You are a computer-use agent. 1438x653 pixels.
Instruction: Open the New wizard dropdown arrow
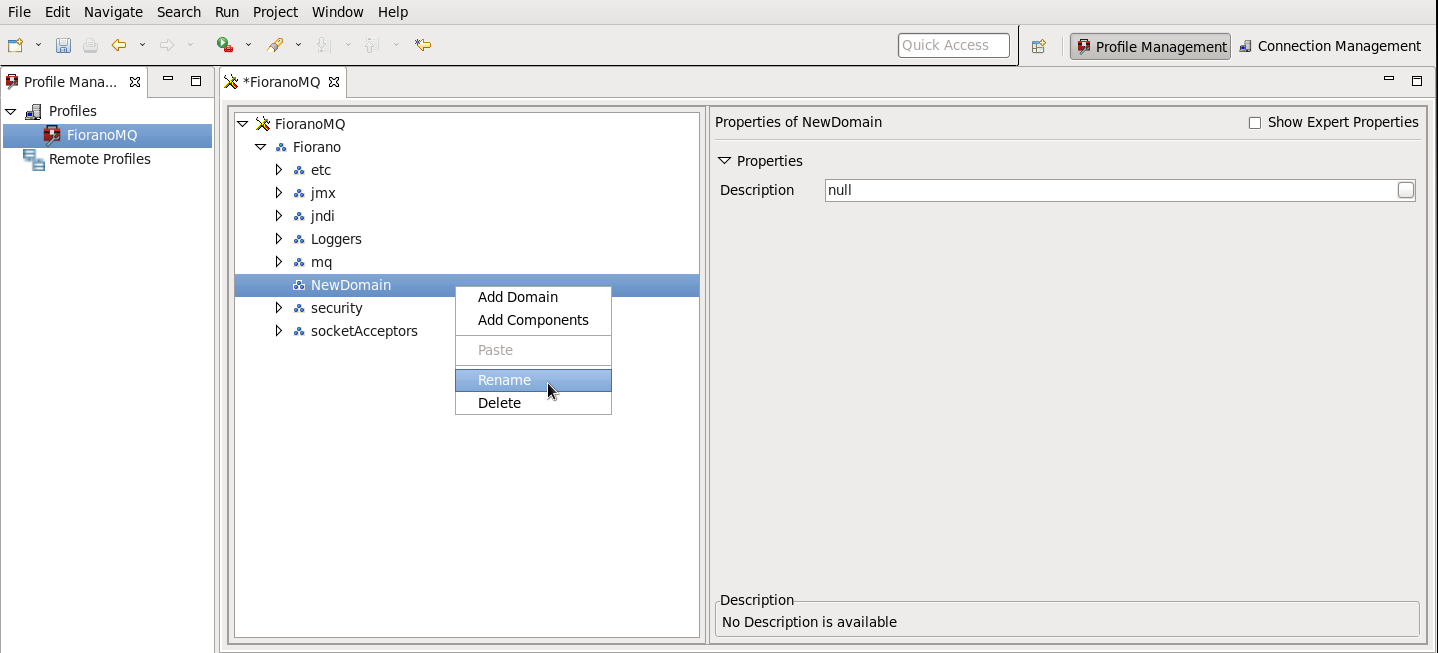[38, 45]
